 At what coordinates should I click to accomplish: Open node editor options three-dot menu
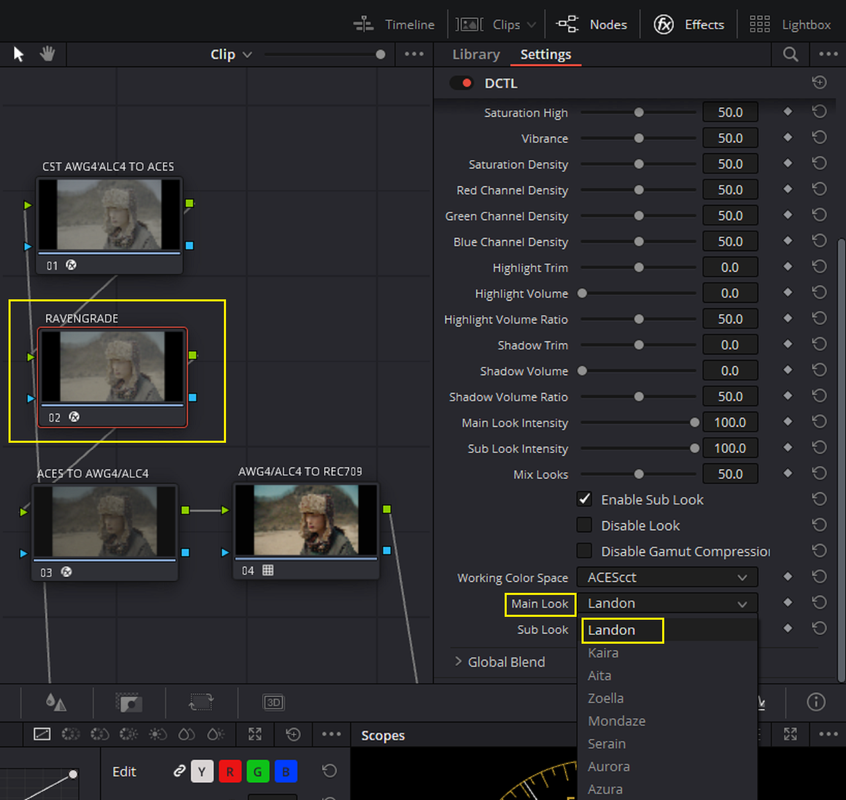[414, 54]
